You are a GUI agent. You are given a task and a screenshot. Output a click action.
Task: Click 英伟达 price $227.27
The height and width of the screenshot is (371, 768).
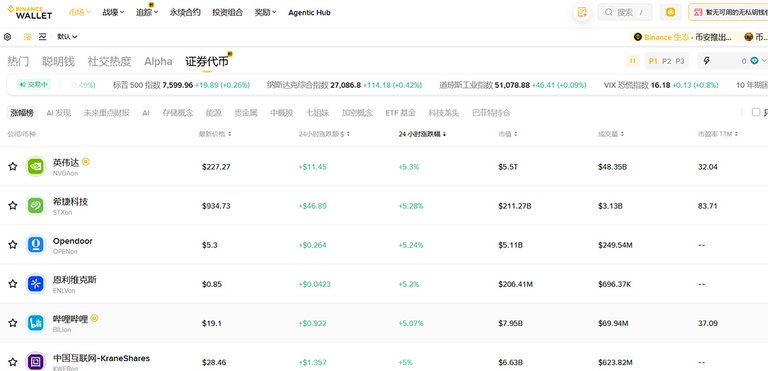[x=216, y=167]
